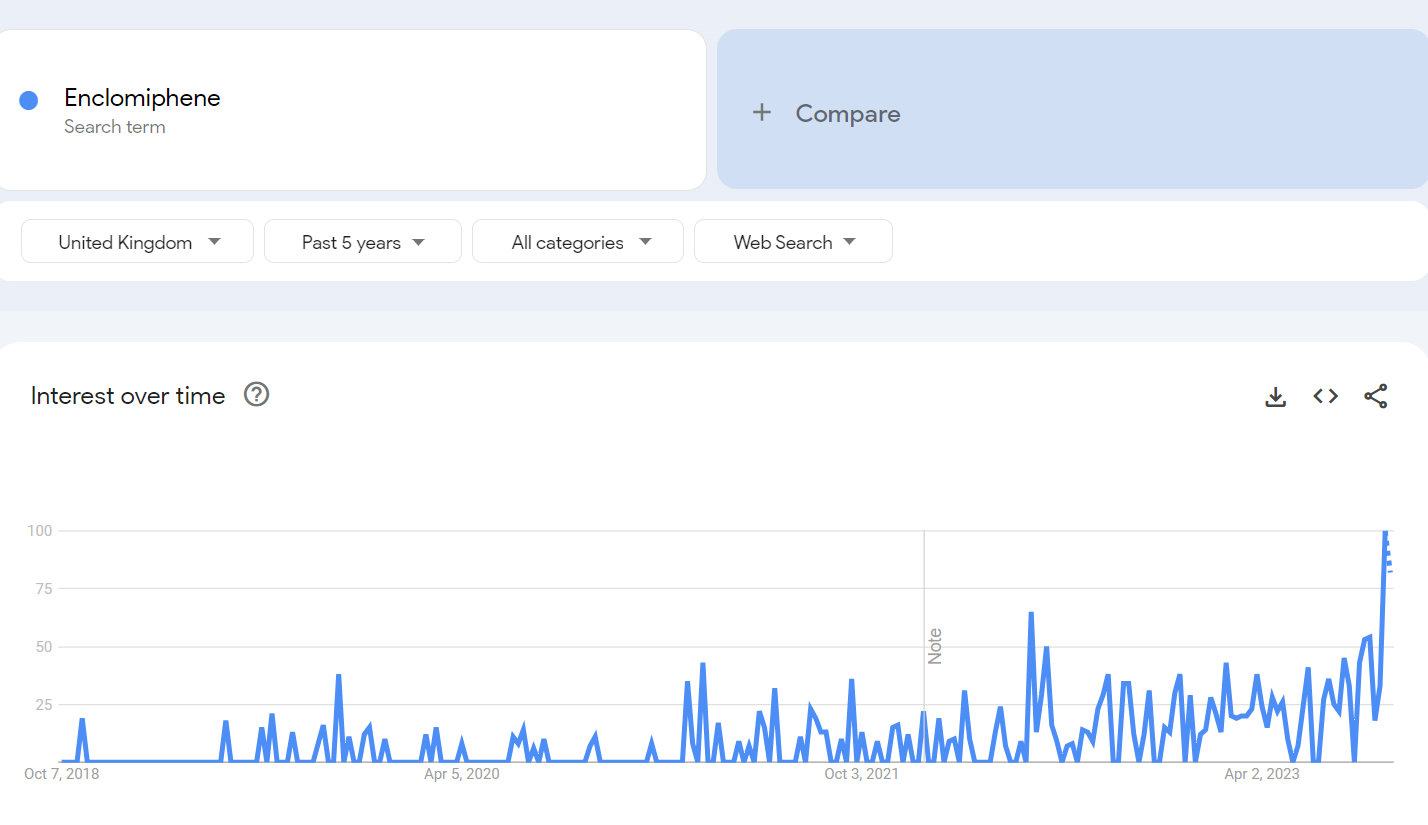Click the Oct 3, 2021 axis label
The image size is (1428, 825).
pos(861,774)
